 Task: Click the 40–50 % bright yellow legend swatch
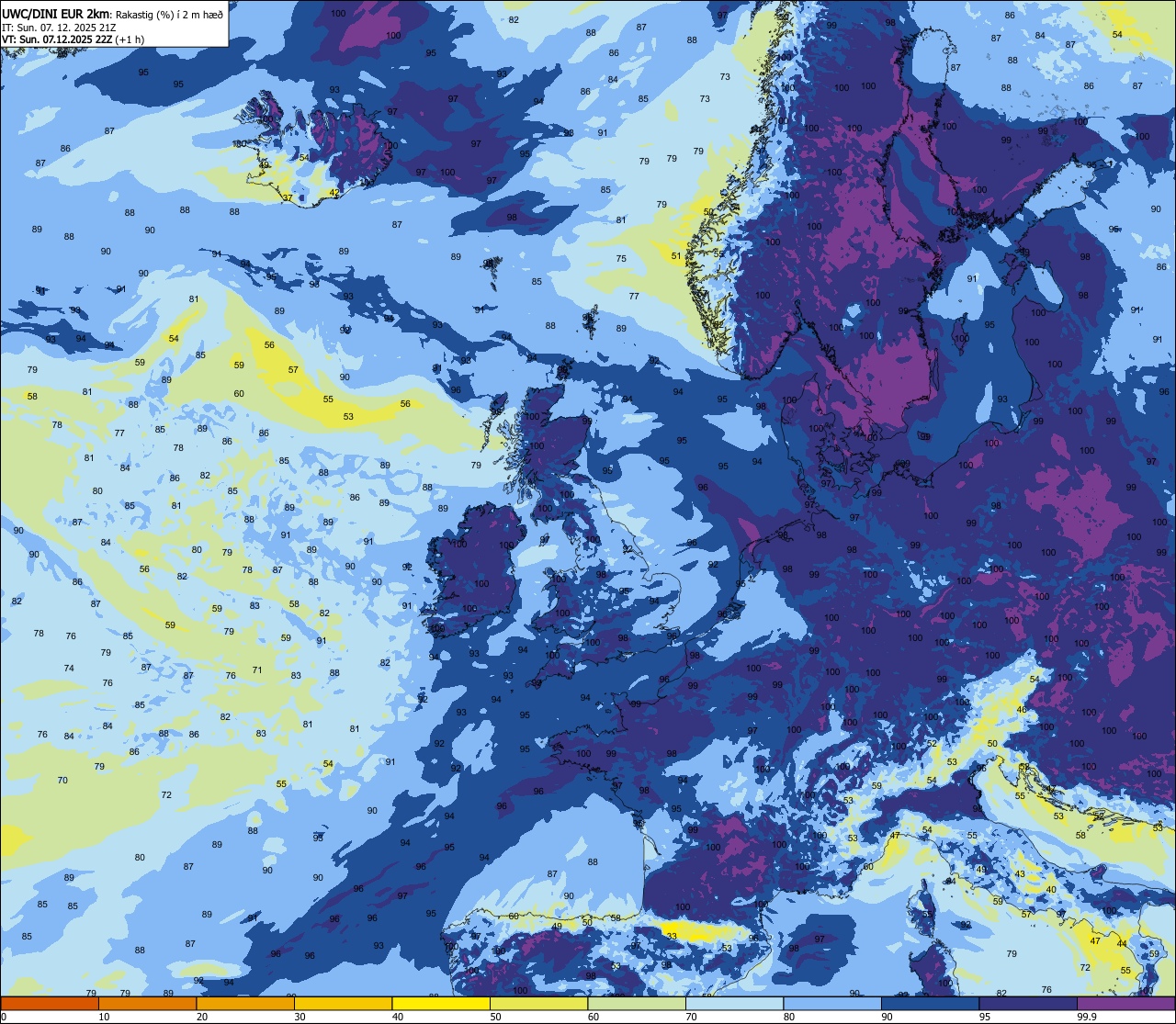point(441,1004)
